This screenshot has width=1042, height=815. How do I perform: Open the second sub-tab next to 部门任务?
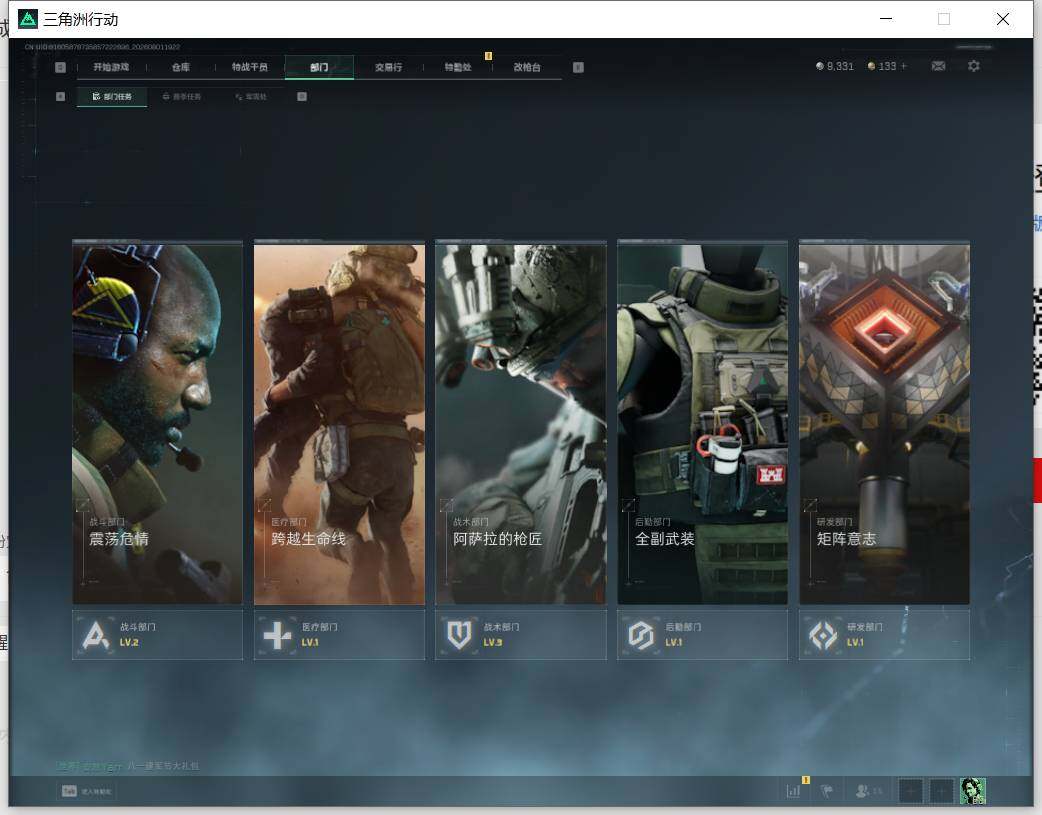point(181,96)
